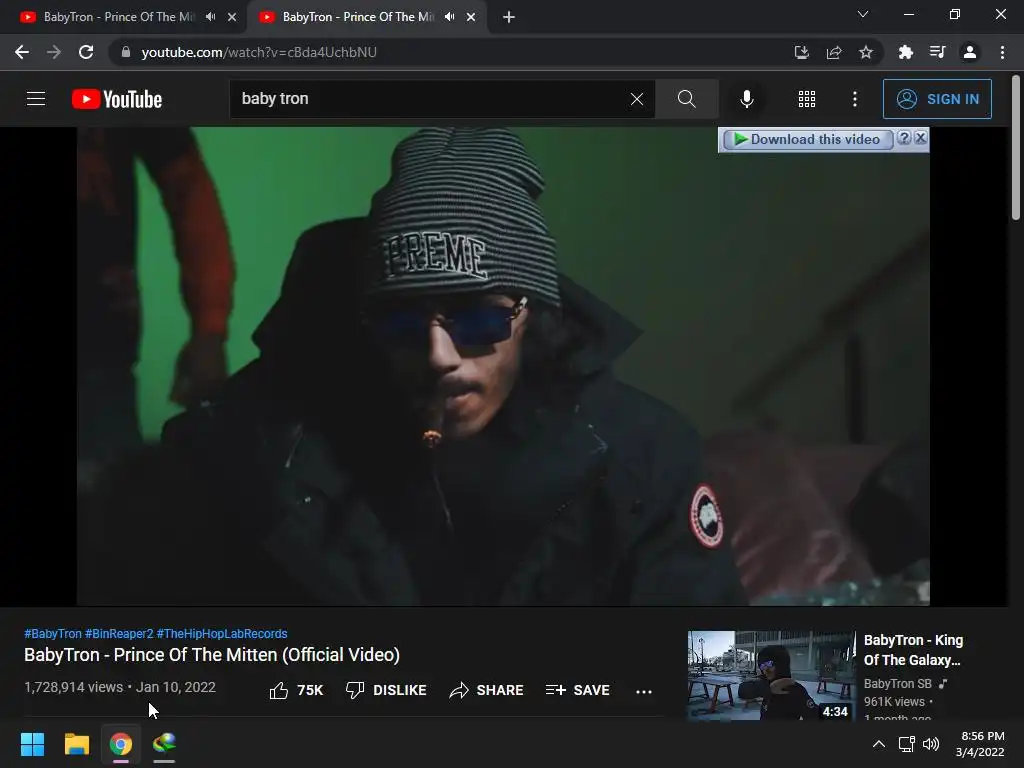The width and height of the screenshot is (1024, 768).
Task: Click the SIGN IN button
Action: [937, 99]
